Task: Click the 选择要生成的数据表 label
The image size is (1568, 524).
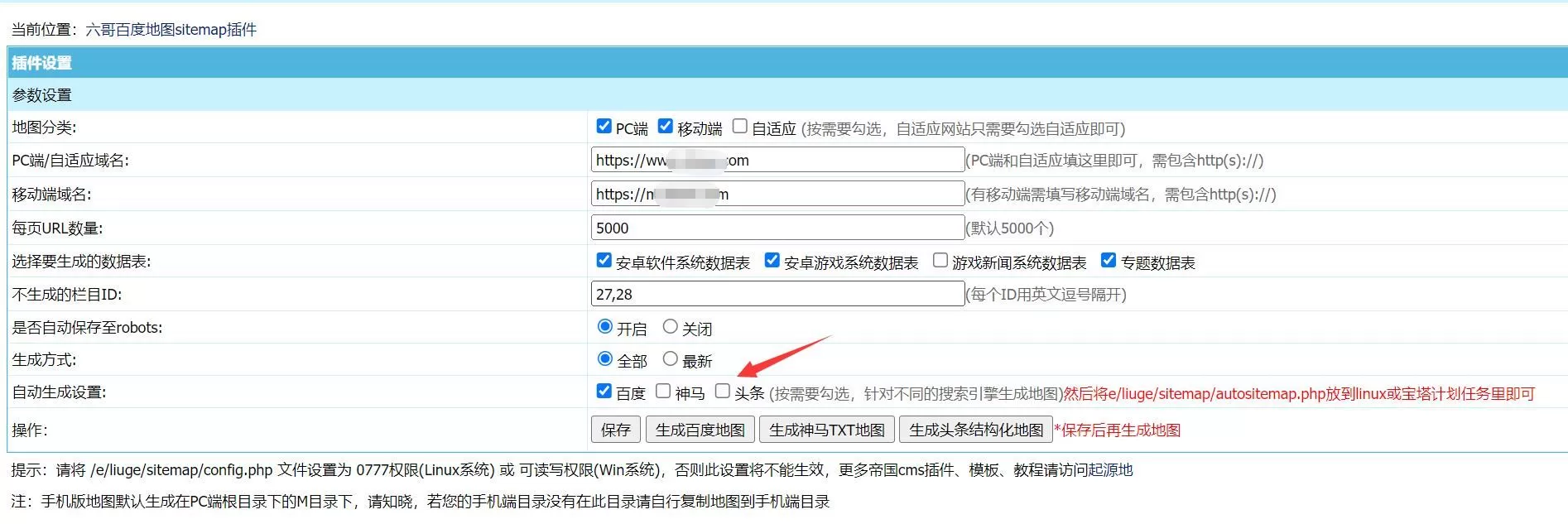Action: [81, 262]
